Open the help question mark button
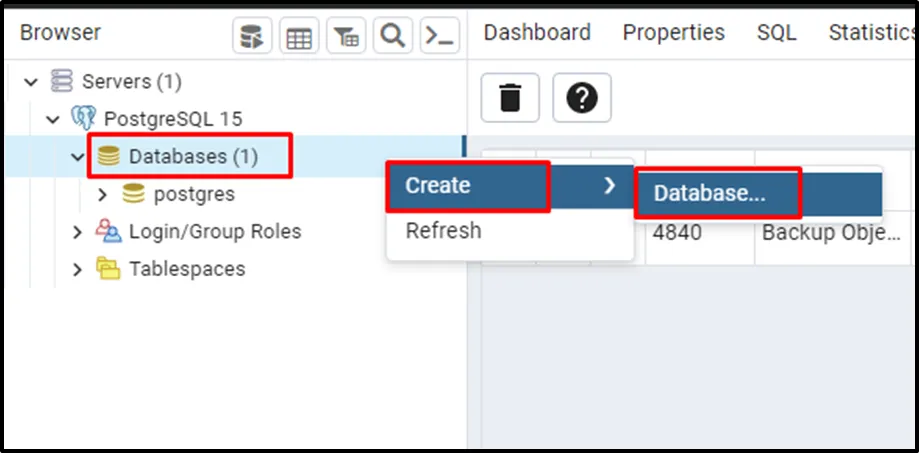Viewport: 919px width, 453px height. point(581,98)
